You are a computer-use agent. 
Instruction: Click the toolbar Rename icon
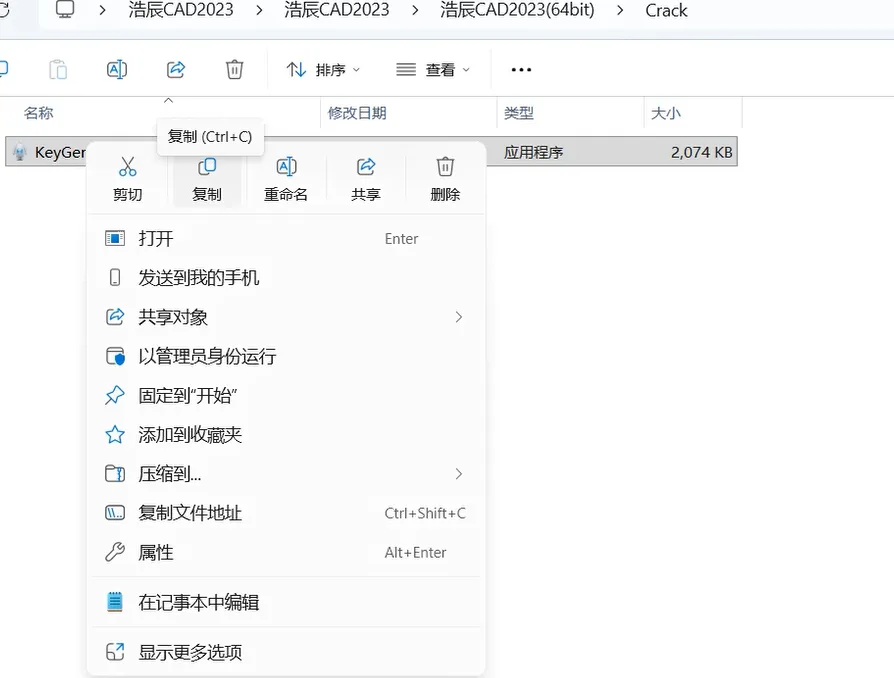pos(117,70)
